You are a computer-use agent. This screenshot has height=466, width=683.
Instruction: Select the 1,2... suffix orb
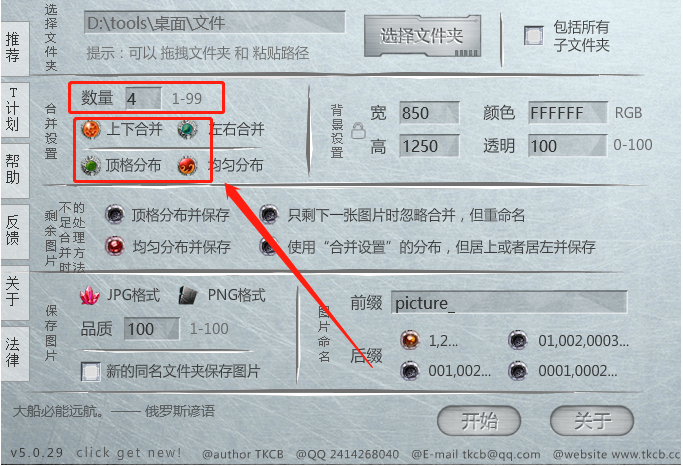410,340
